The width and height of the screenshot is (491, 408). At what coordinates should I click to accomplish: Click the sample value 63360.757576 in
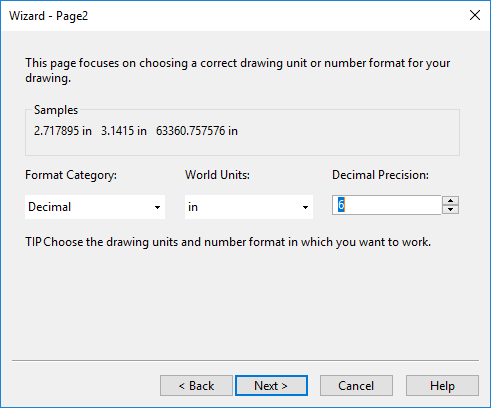coord(197,131)
